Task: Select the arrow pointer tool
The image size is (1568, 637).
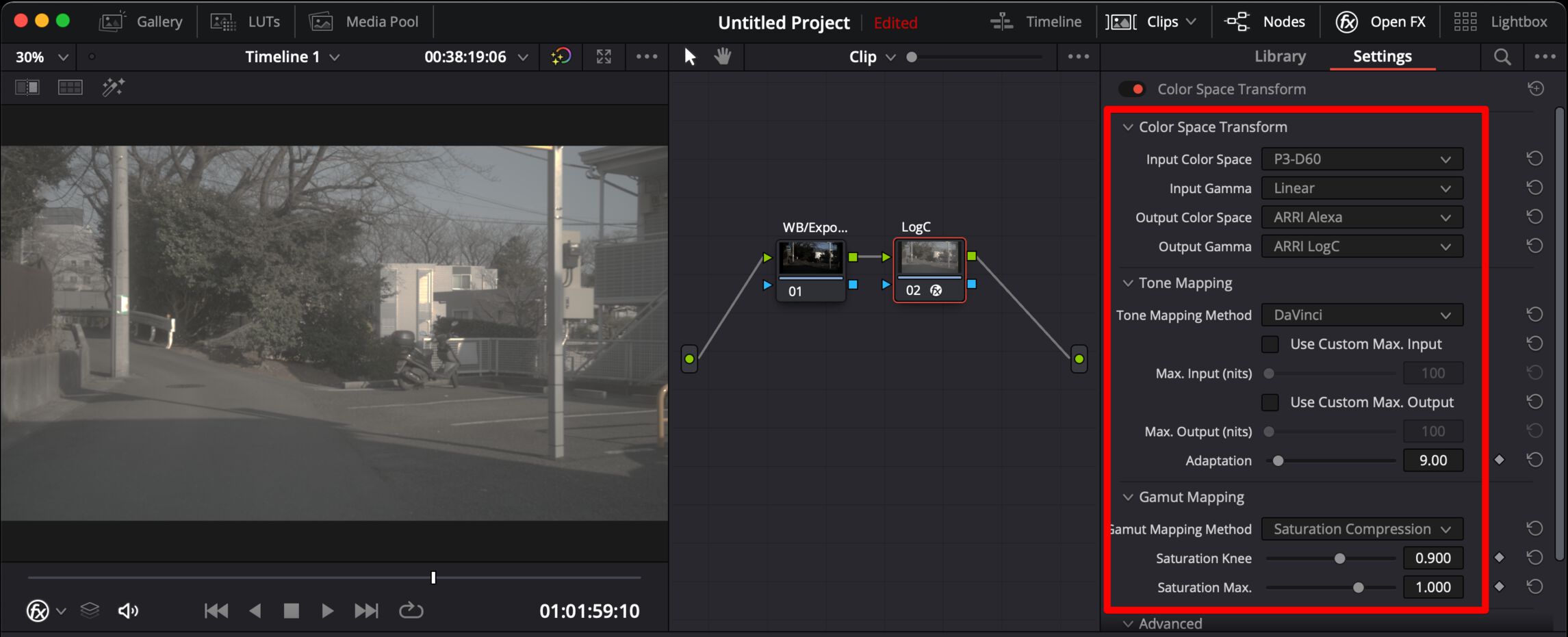Action: [690, 57]
